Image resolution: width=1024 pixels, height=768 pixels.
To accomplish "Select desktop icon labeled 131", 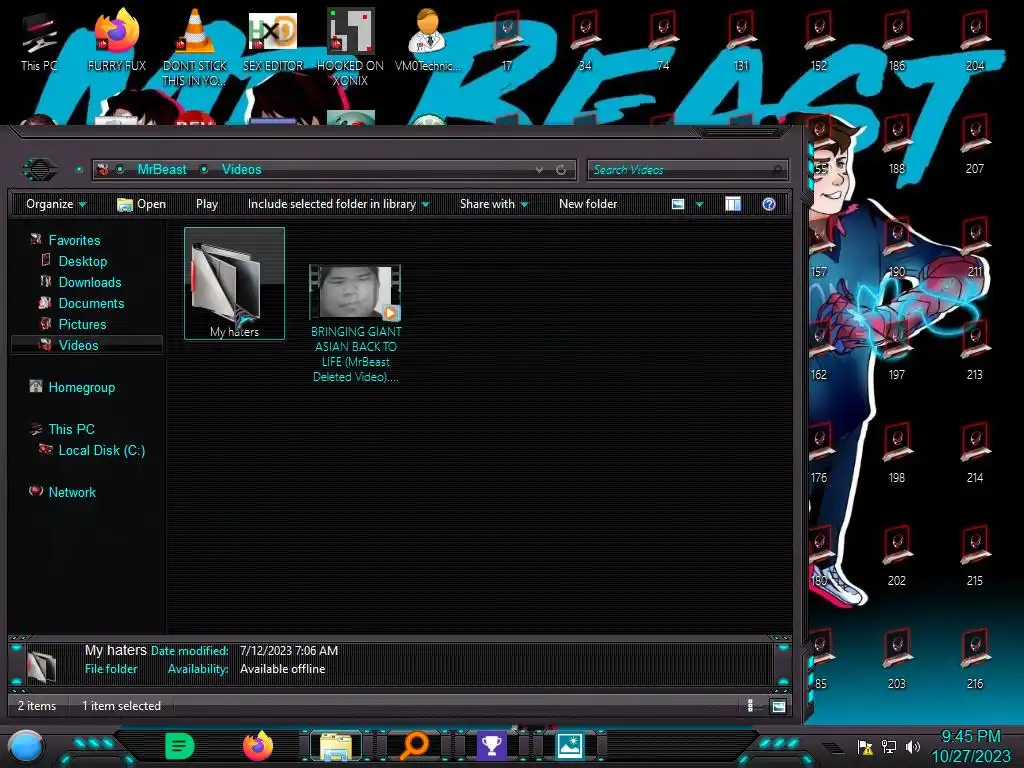I will (x=741, y=41).
